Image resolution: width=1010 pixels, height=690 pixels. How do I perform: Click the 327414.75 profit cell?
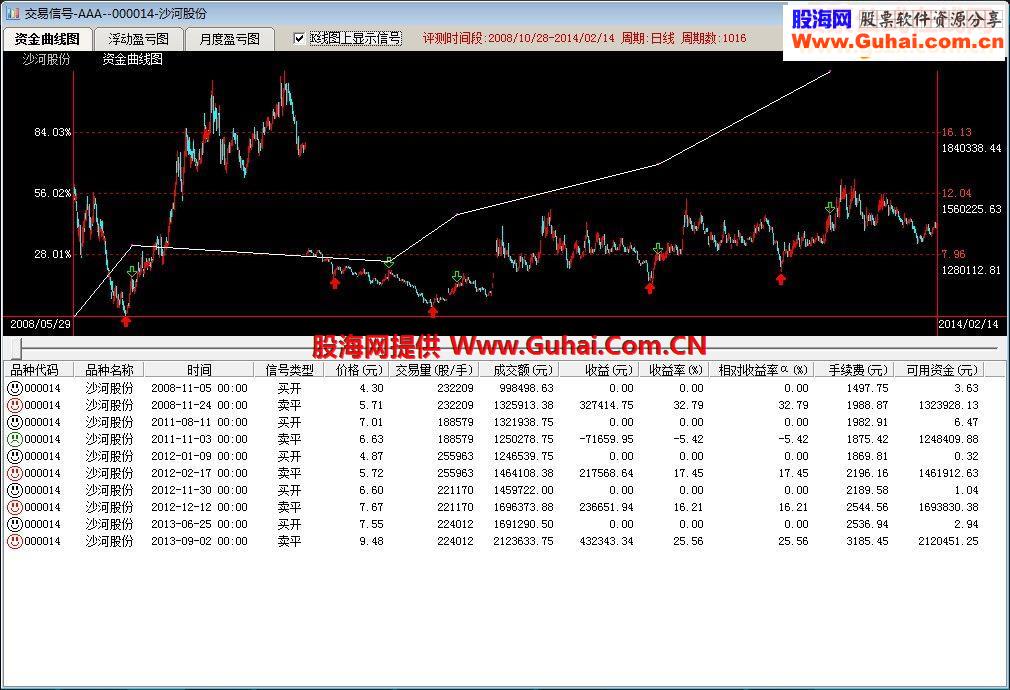[606, 405]
